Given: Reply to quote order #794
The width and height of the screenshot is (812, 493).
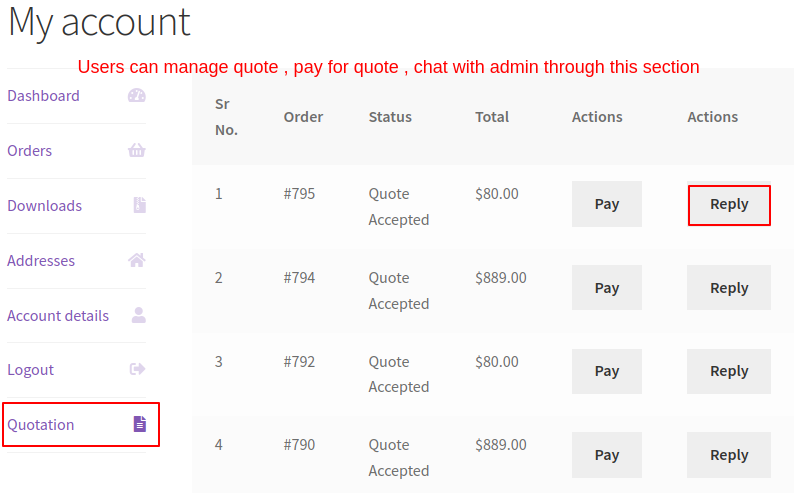Looking at the screenshot, I should pyautogui.click(x=729, y=287).
